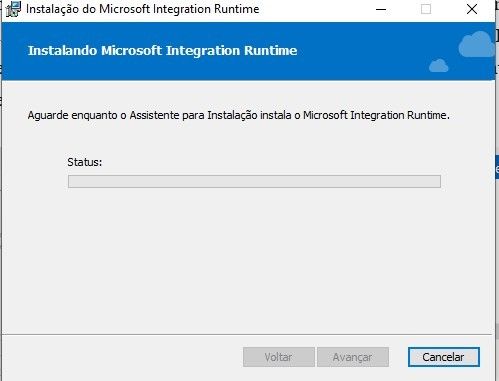Click the installer icon in the title bar

pos(13,9)
